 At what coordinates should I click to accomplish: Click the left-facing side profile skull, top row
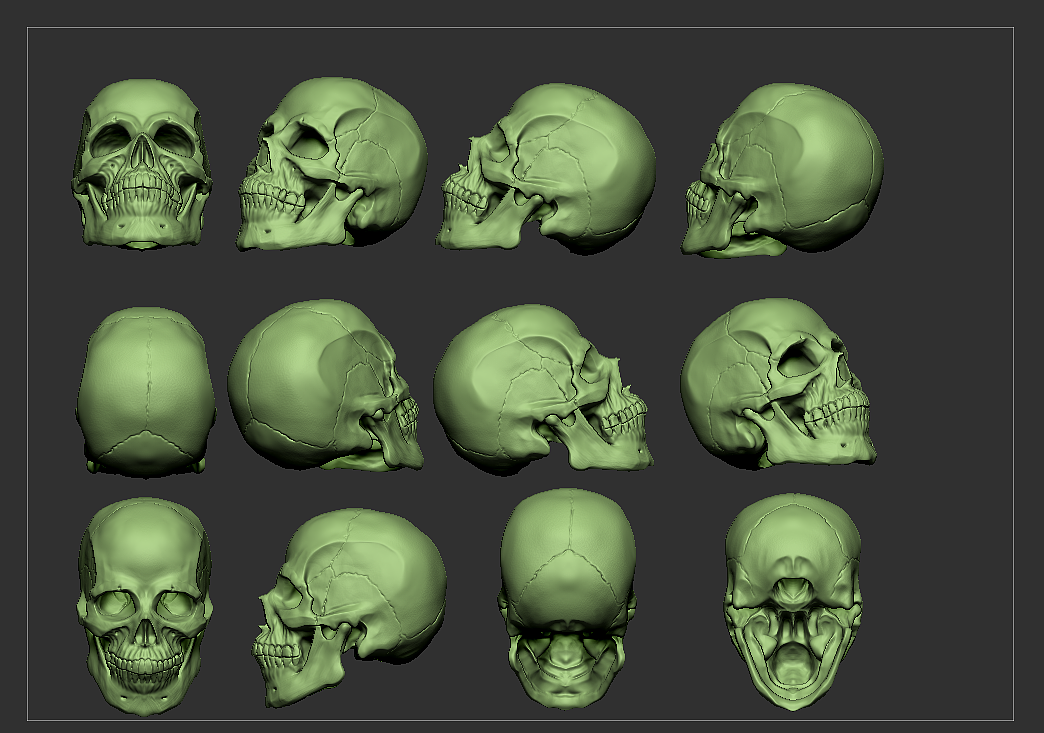(546, 168)
